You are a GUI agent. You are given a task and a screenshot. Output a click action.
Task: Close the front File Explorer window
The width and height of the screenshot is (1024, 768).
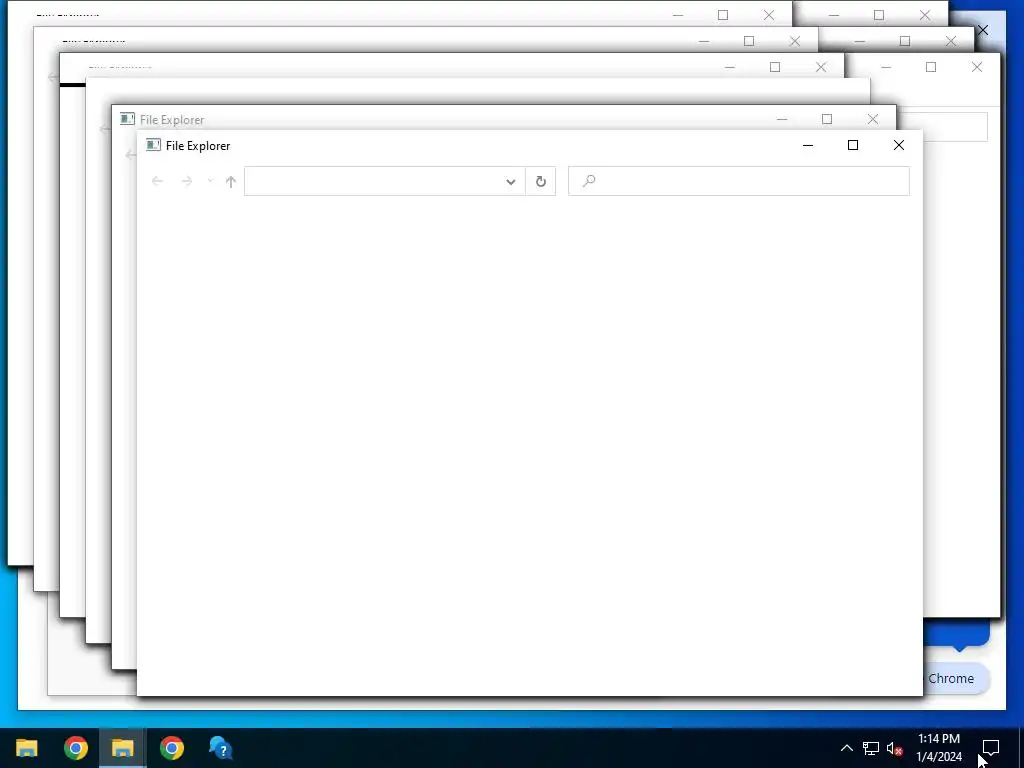899,145
